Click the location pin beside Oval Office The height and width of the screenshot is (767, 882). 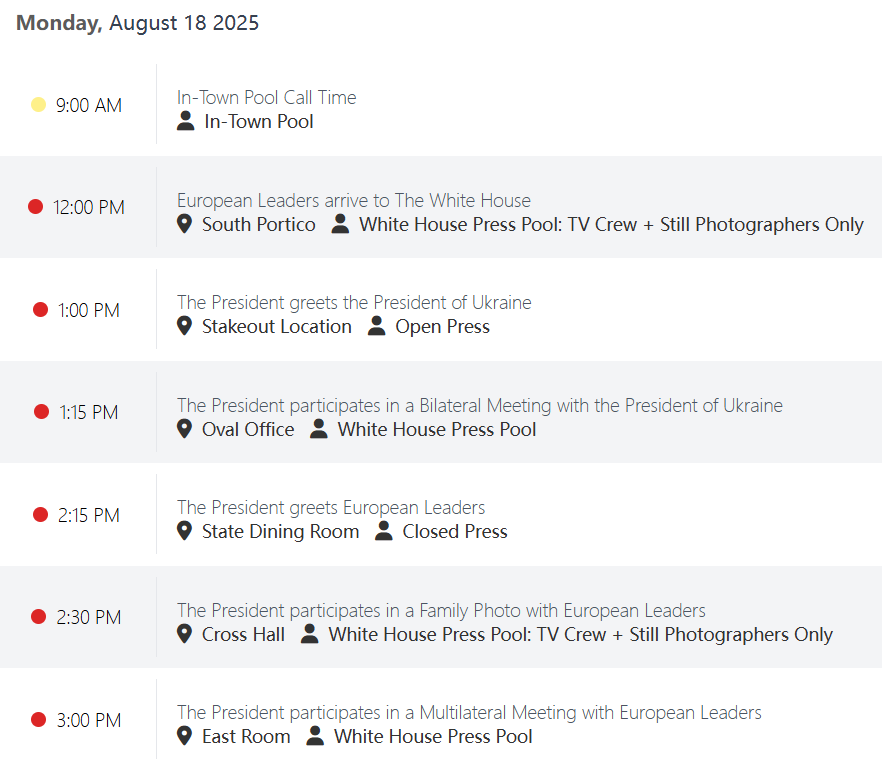coord(184,429)
